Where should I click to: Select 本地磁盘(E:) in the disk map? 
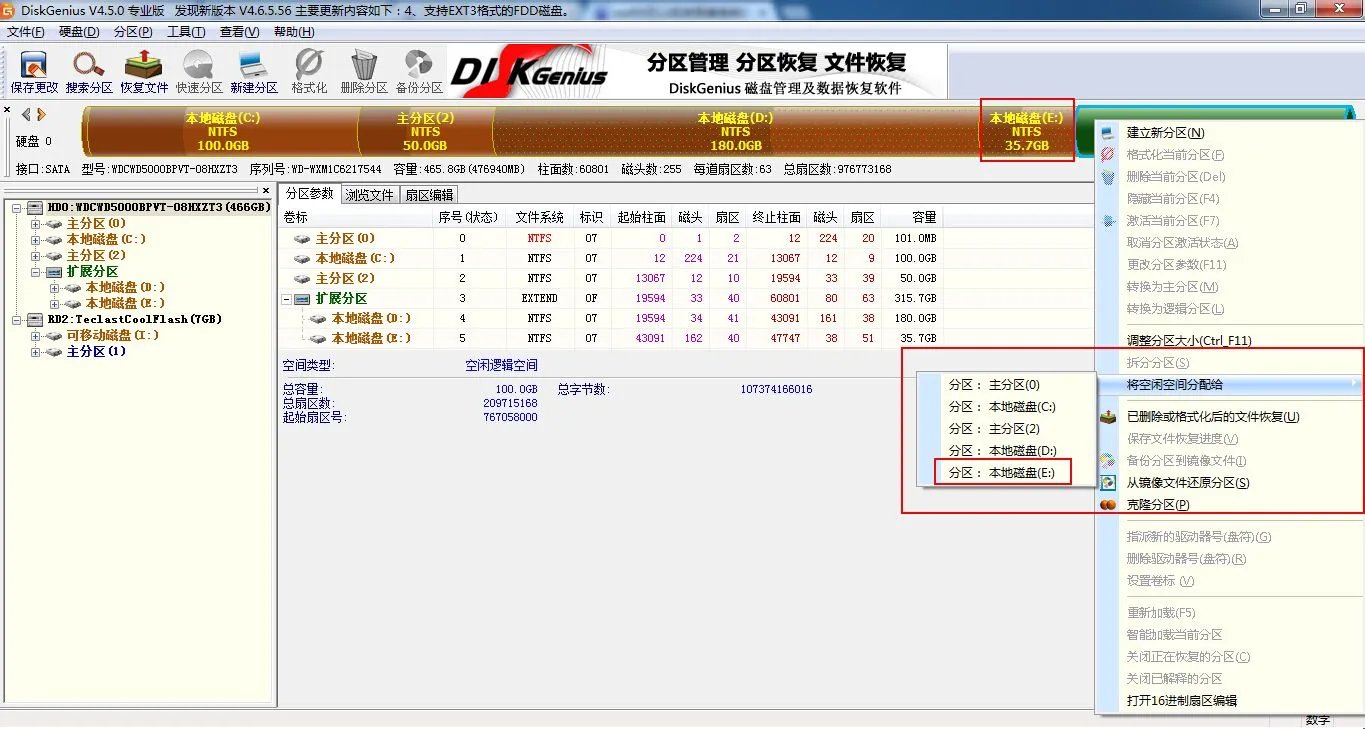1026,131
